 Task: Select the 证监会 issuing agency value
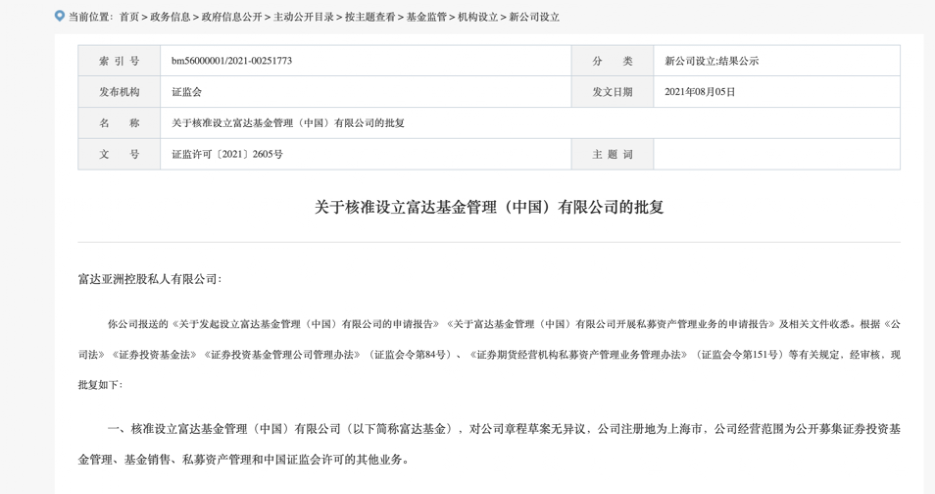187,92
